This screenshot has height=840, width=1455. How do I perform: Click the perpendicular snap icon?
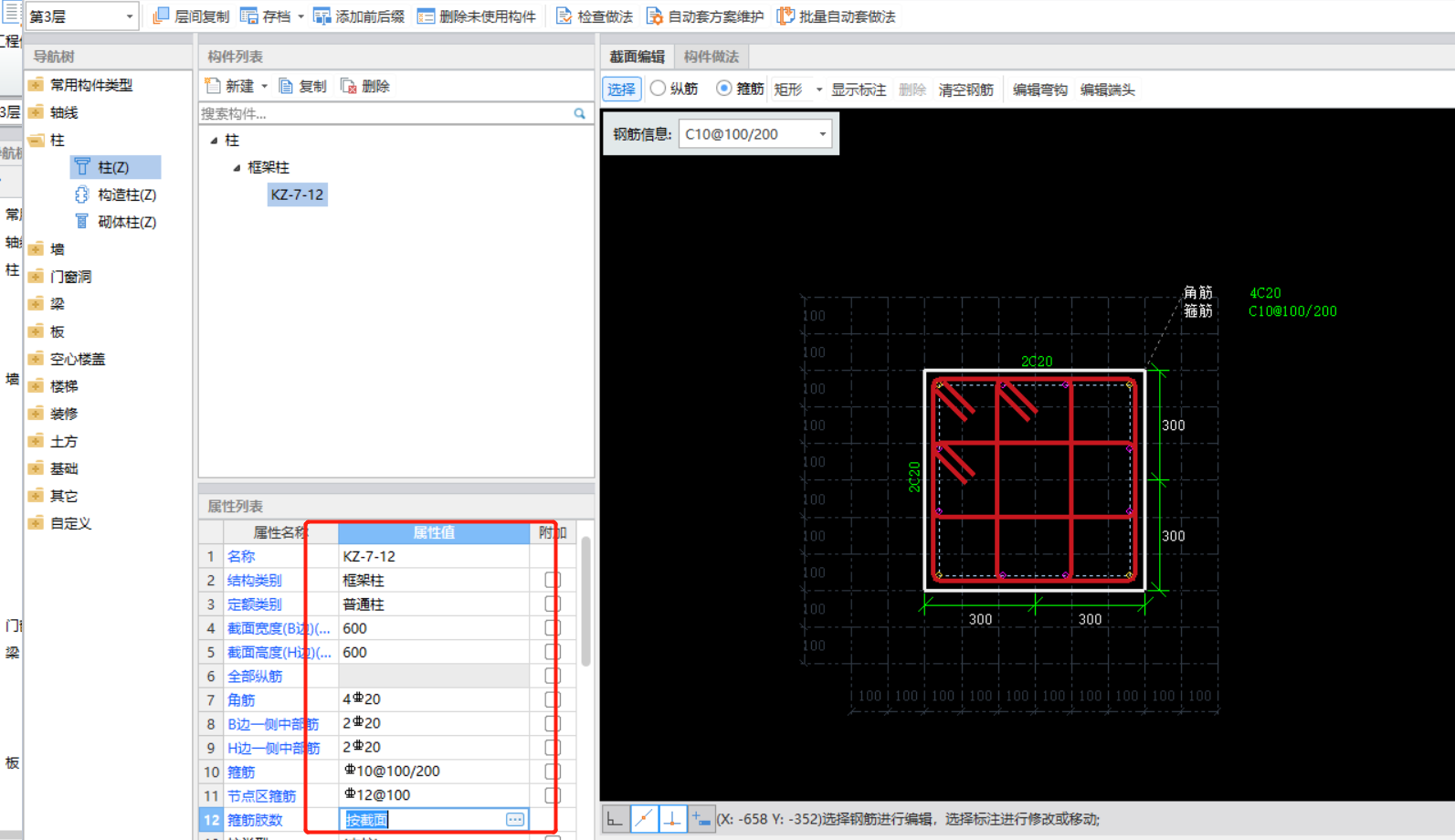click(672, 819)
